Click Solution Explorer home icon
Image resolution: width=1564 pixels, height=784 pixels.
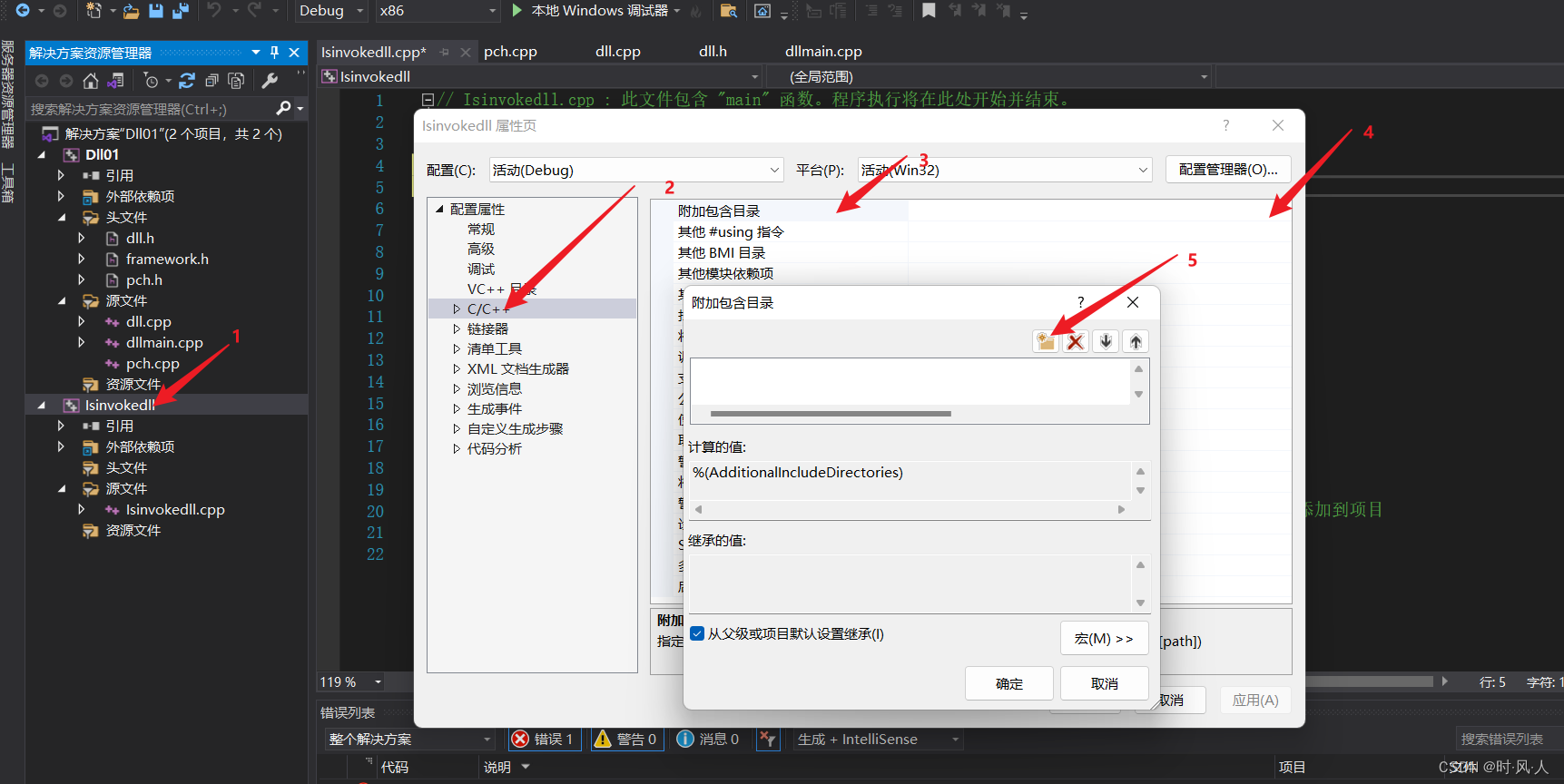point(91,81)
